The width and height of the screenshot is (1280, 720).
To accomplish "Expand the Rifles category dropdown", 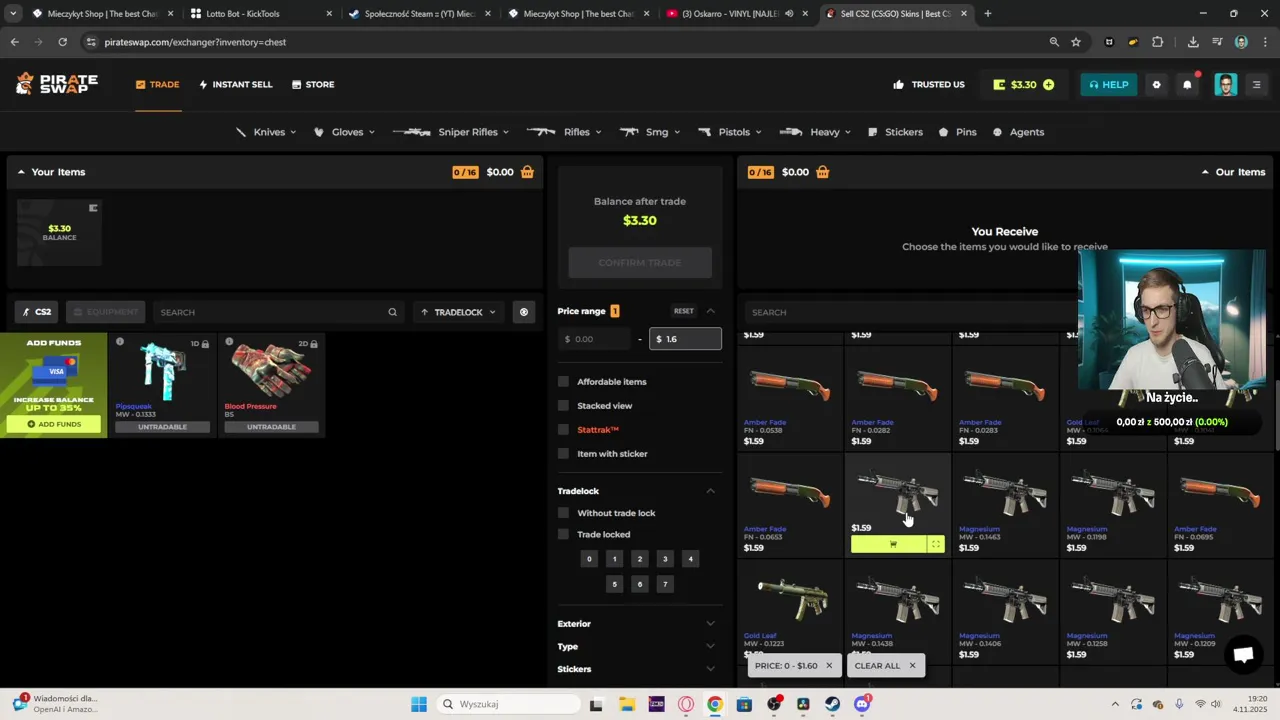I will pos(564,132).
